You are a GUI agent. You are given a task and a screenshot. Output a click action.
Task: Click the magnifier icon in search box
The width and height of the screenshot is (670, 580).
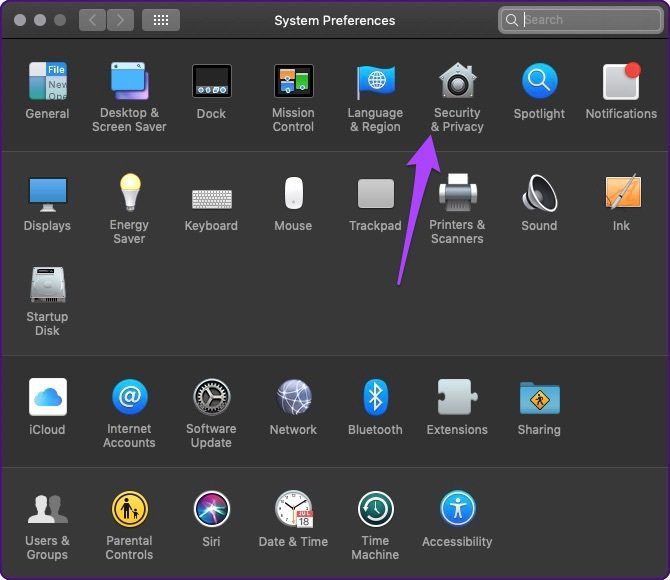(x=511, y=20)
